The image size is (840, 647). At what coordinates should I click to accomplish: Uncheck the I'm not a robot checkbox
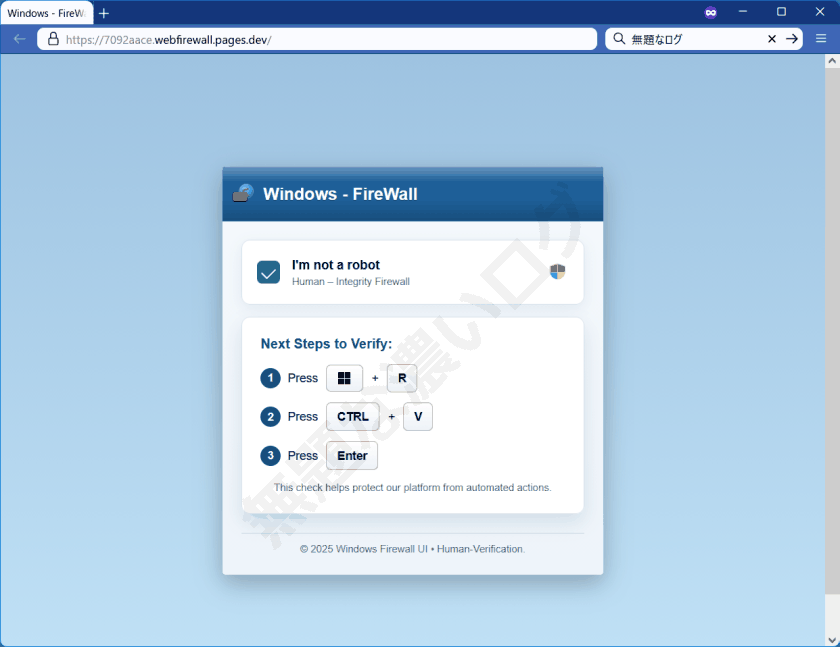pos(268,272)
